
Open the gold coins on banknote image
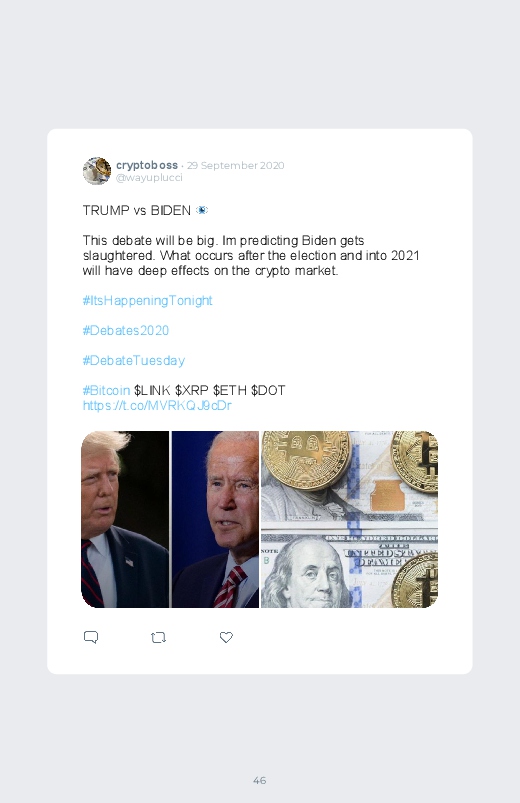tap(349, 519)
